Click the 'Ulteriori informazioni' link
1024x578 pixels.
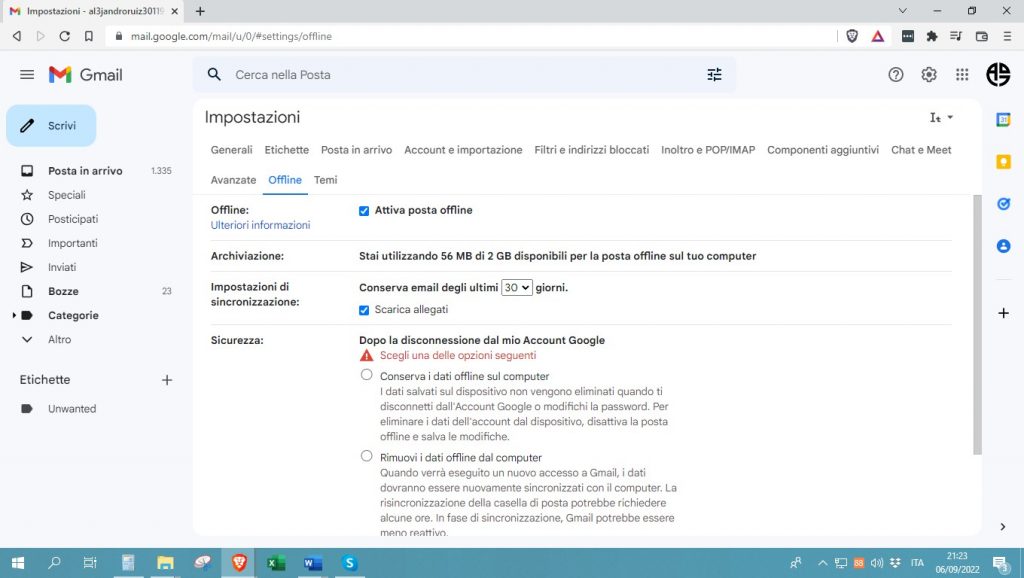260,226
